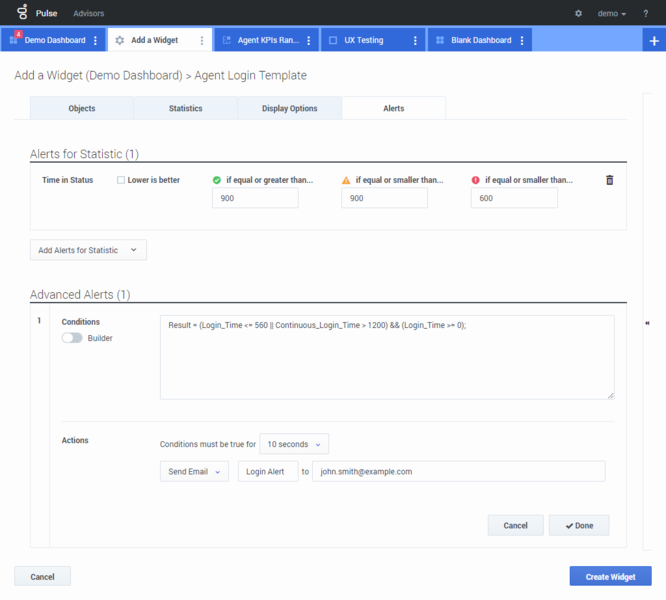This screenshot has width=666, height=600.
Task: Delete the Time in Status alert
Action: click(x=610, y=180)
